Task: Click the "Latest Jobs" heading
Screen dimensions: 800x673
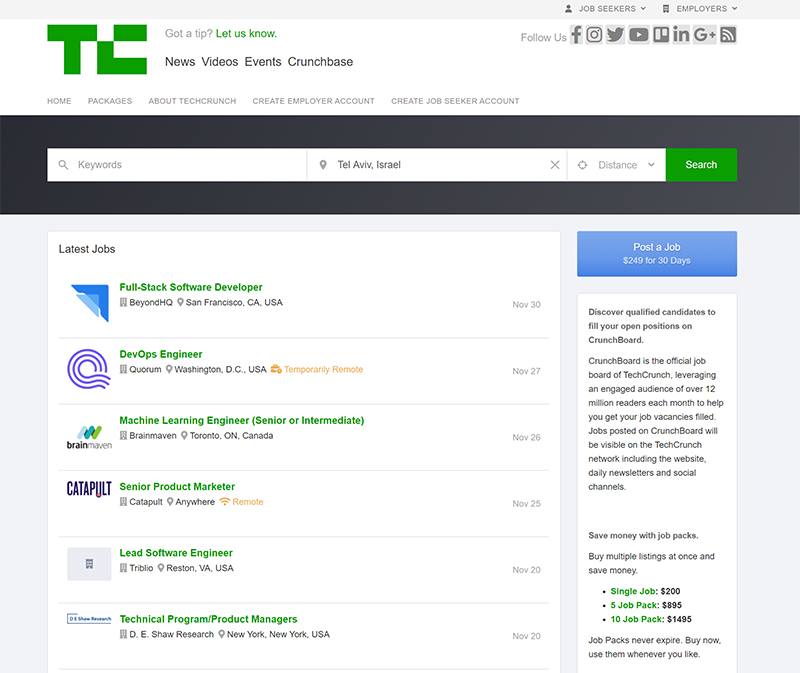Action: point(87,249)
